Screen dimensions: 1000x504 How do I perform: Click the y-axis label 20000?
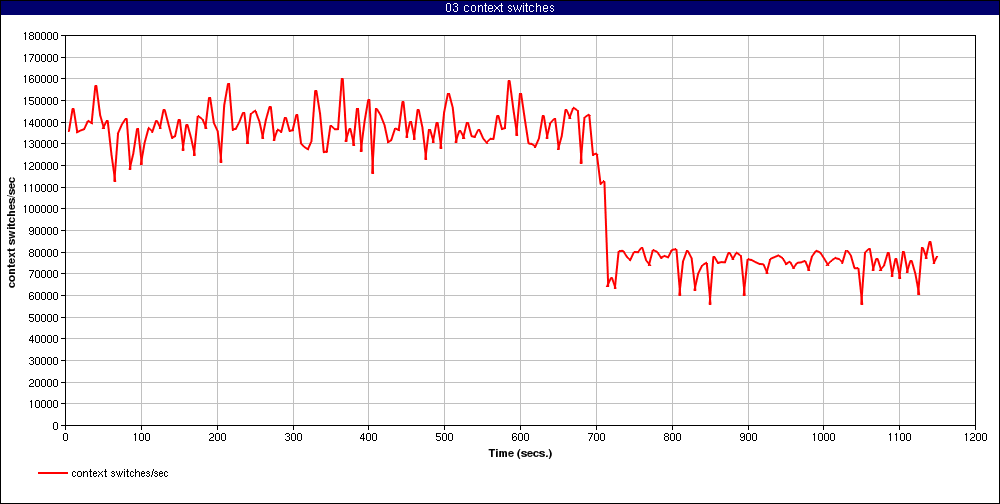pos(43,383)
